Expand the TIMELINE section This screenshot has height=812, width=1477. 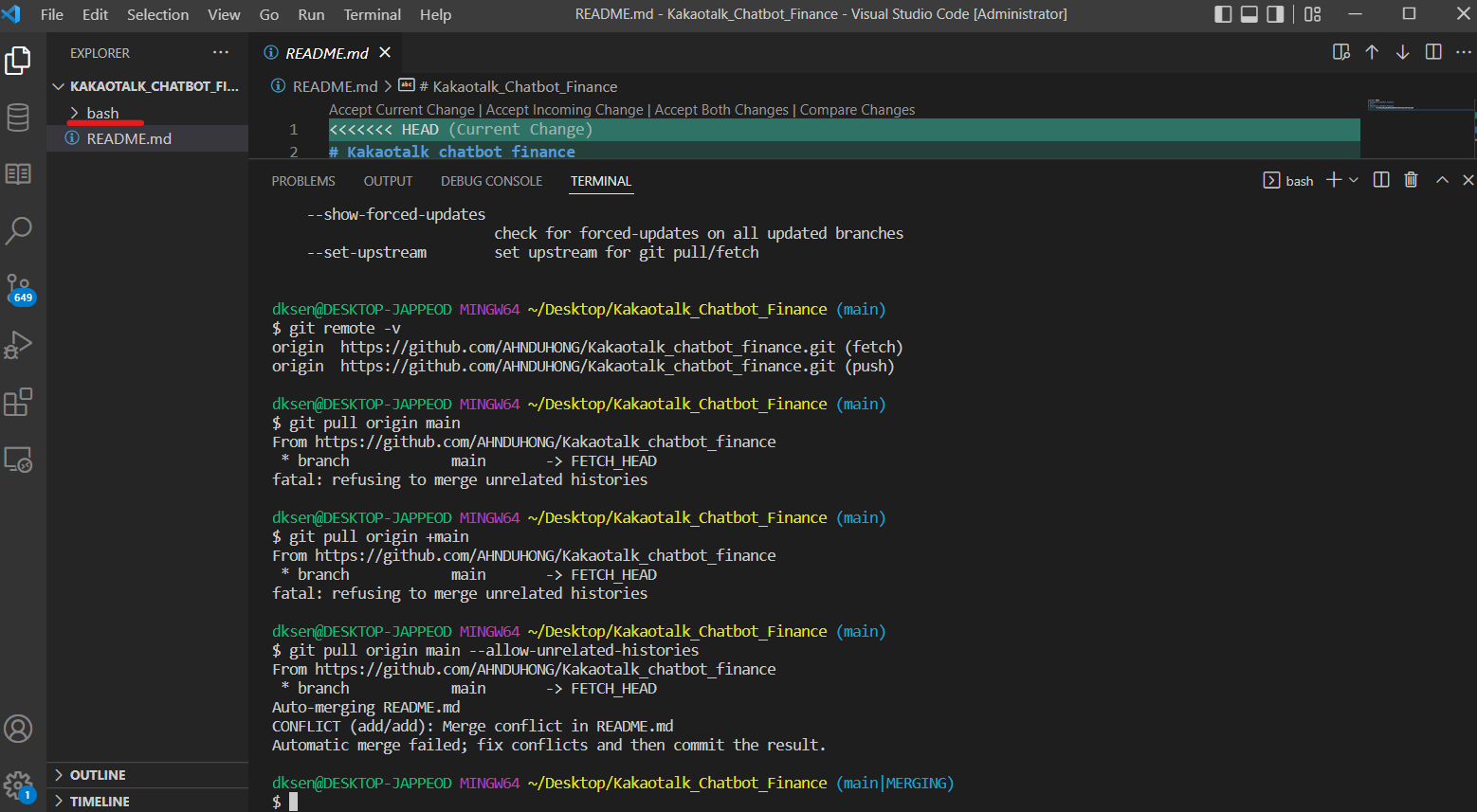pyautogui.click(x=148, y=801)
